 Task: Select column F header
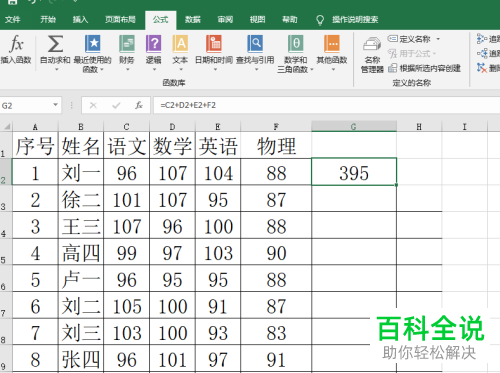tap(276, 126)
